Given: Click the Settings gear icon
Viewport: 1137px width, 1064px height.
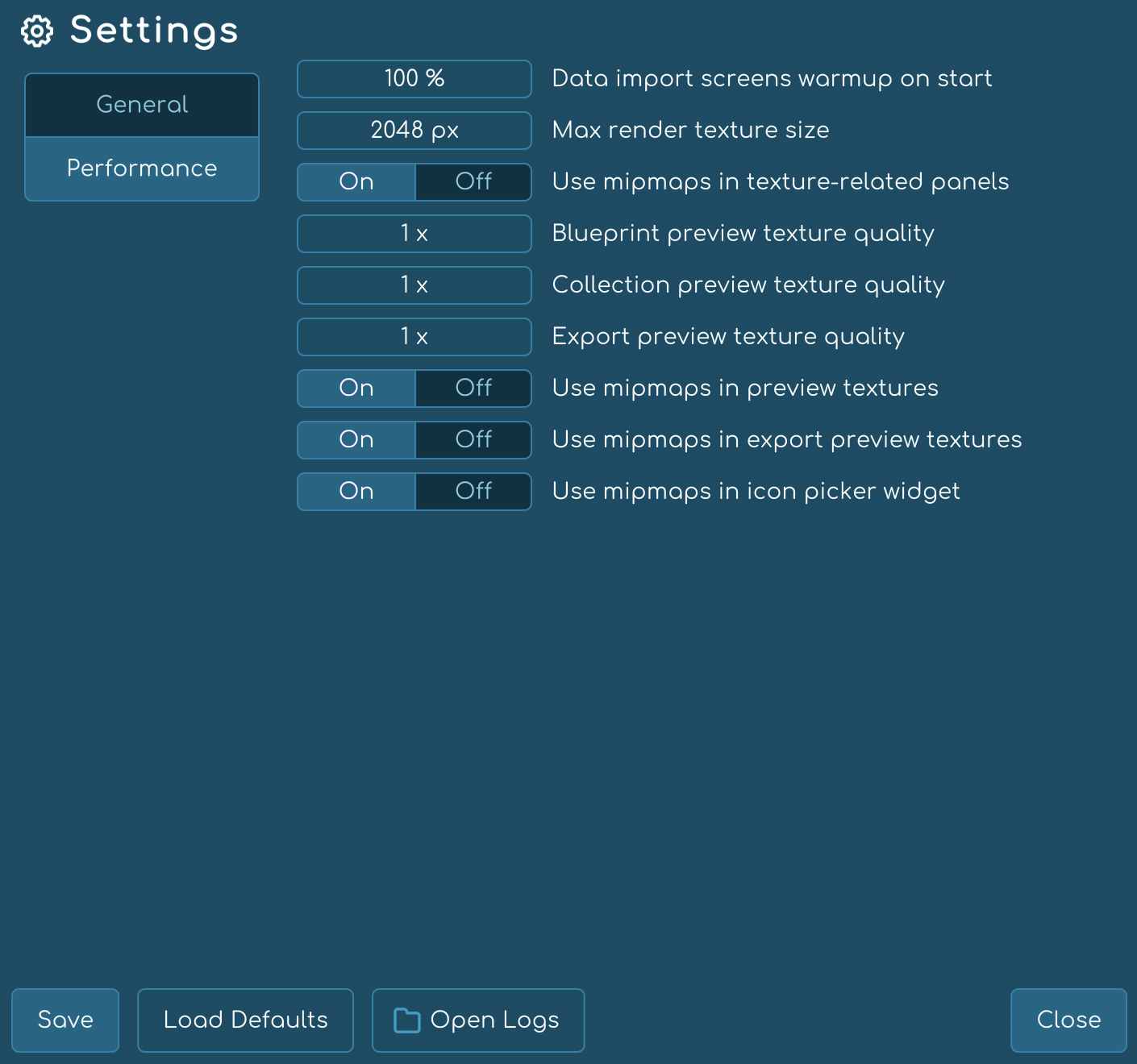Looking at the screenshot, I should (37, 31).
